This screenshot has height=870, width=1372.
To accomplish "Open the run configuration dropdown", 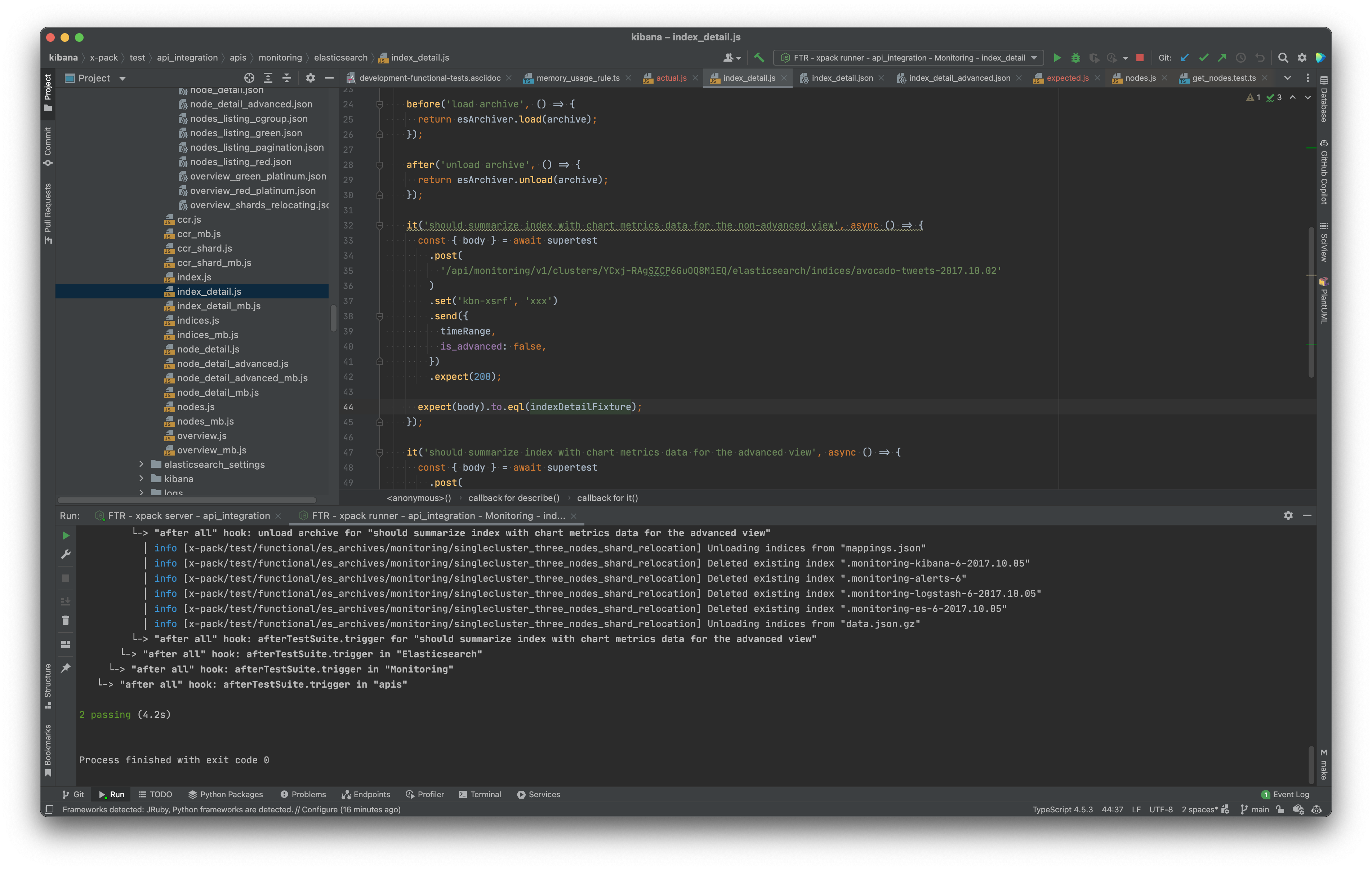I will click(x=908, y=58).
